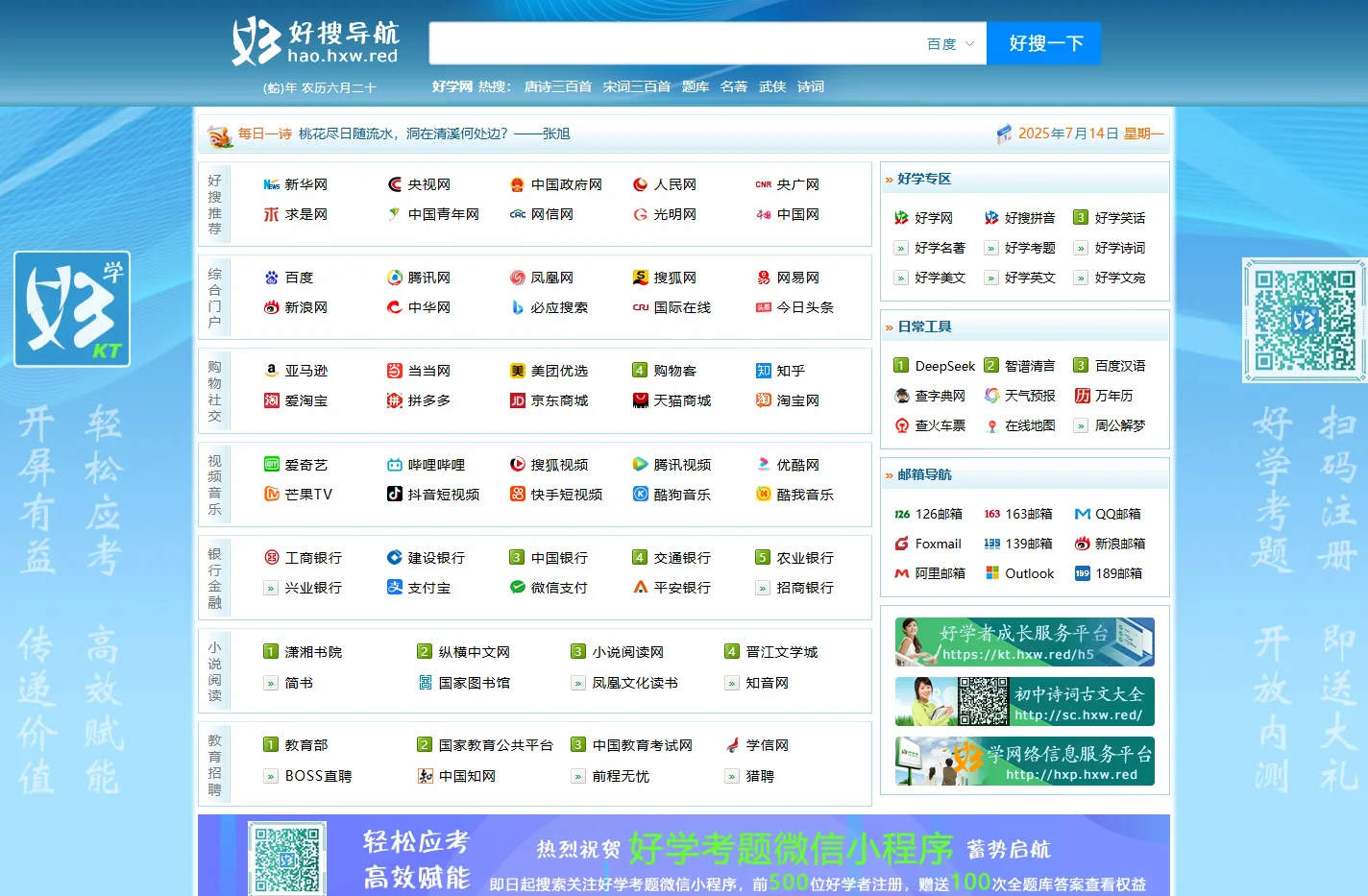Screen dimensions: 1368x896
Task: Open the 潇湘书院 novel link
Action: (313, 652)
